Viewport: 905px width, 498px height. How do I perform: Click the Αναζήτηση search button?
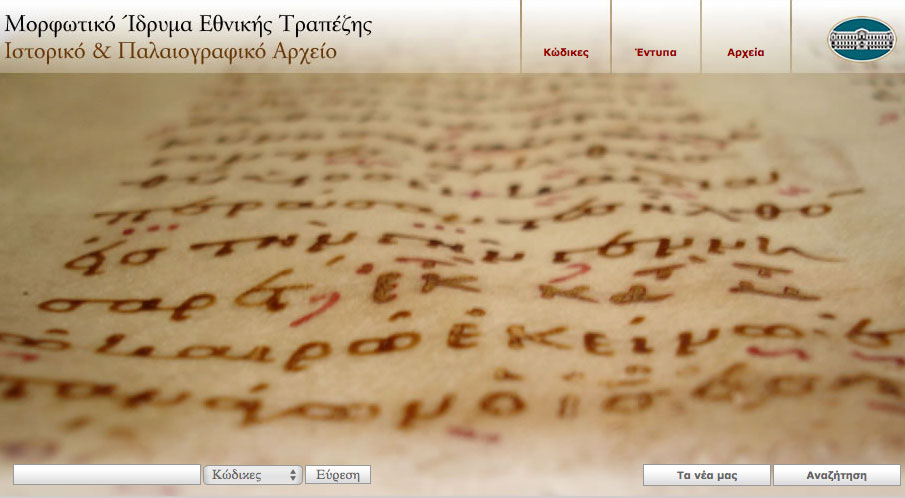click(x=836, y=475)
